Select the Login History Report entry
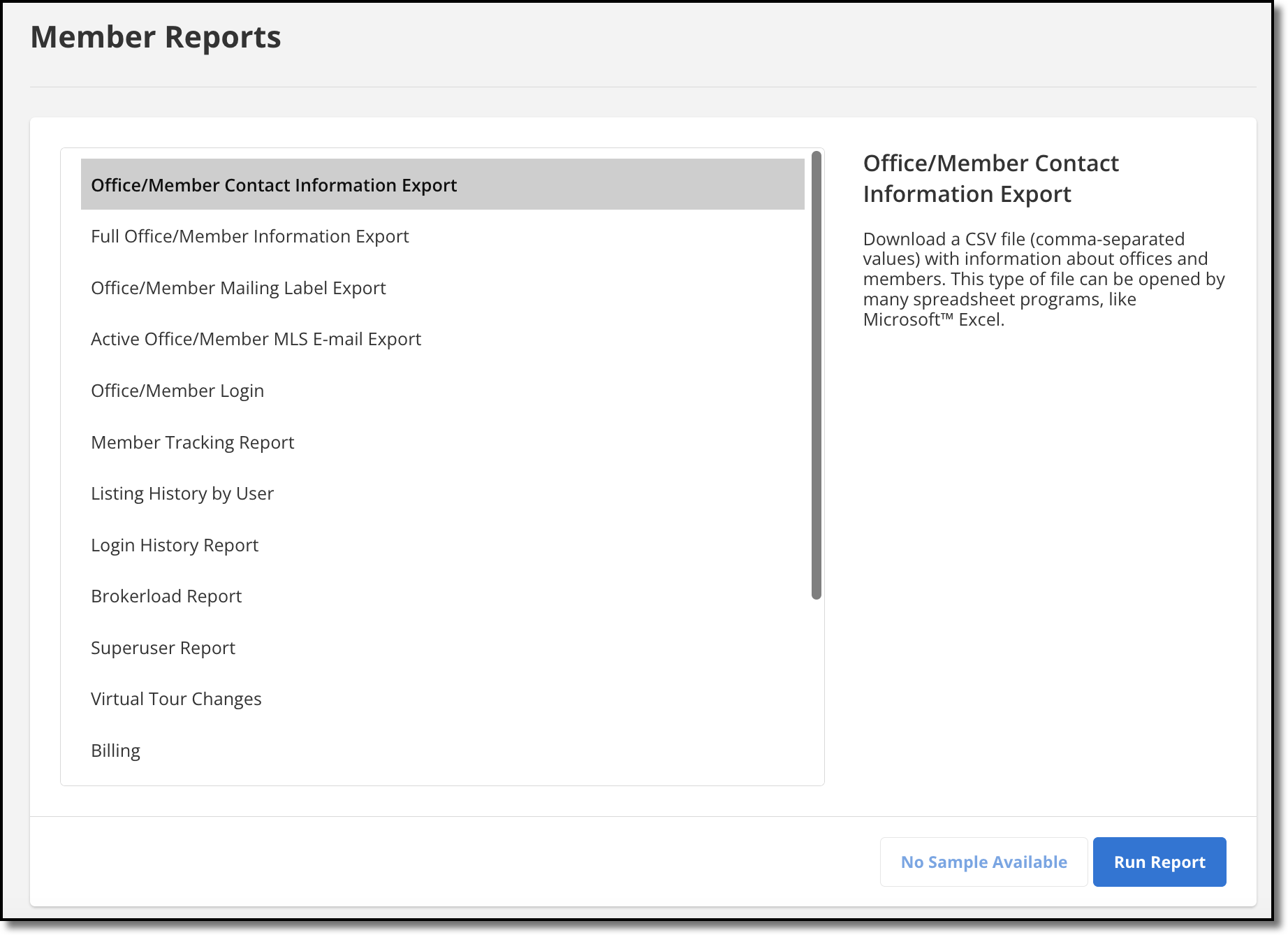The image size is (1288, 935). tap(442, 545)
